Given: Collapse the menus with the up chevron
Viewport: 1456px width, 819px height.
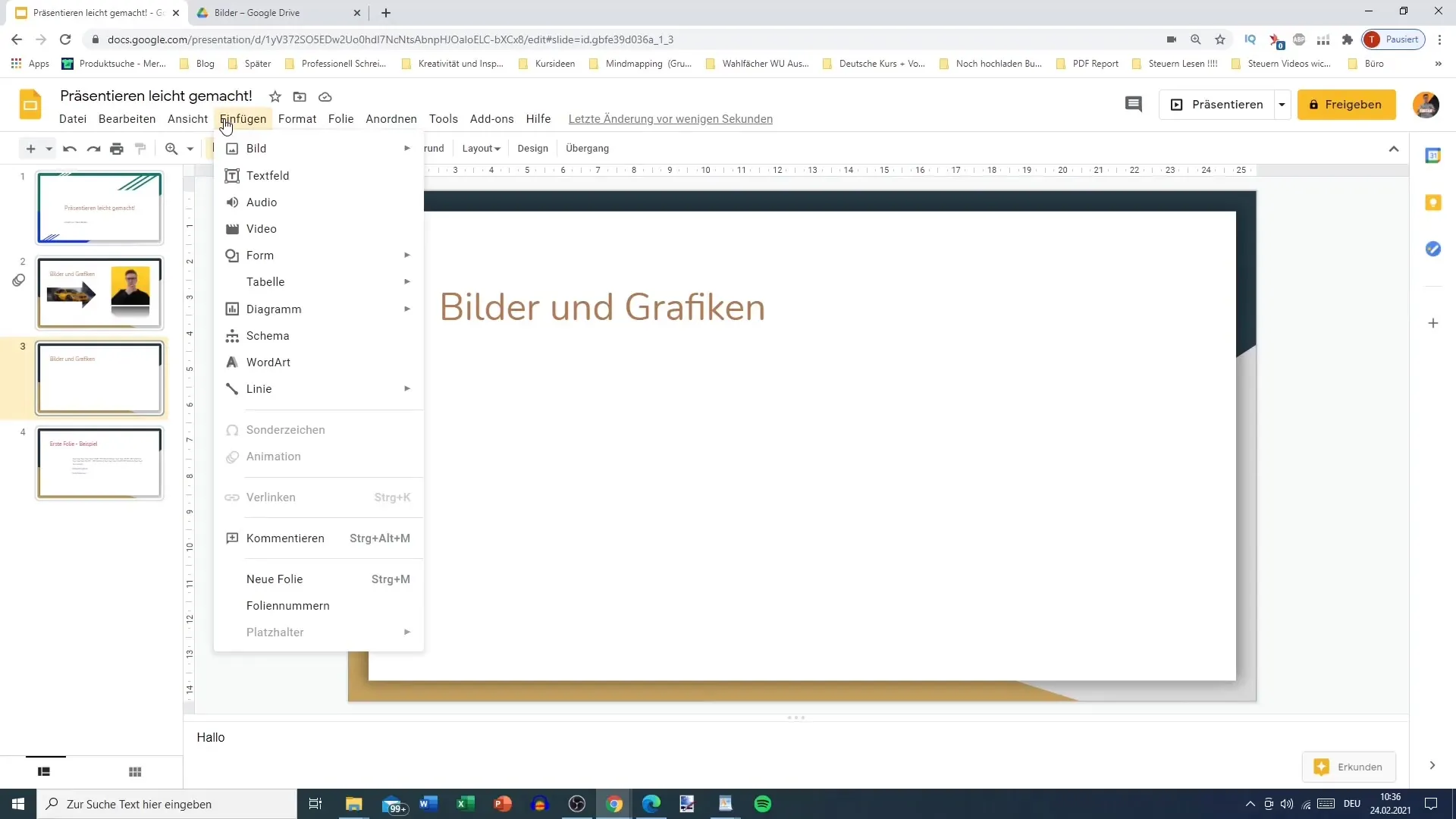Looking at the screenshot, I should [x=1394, y=149].
